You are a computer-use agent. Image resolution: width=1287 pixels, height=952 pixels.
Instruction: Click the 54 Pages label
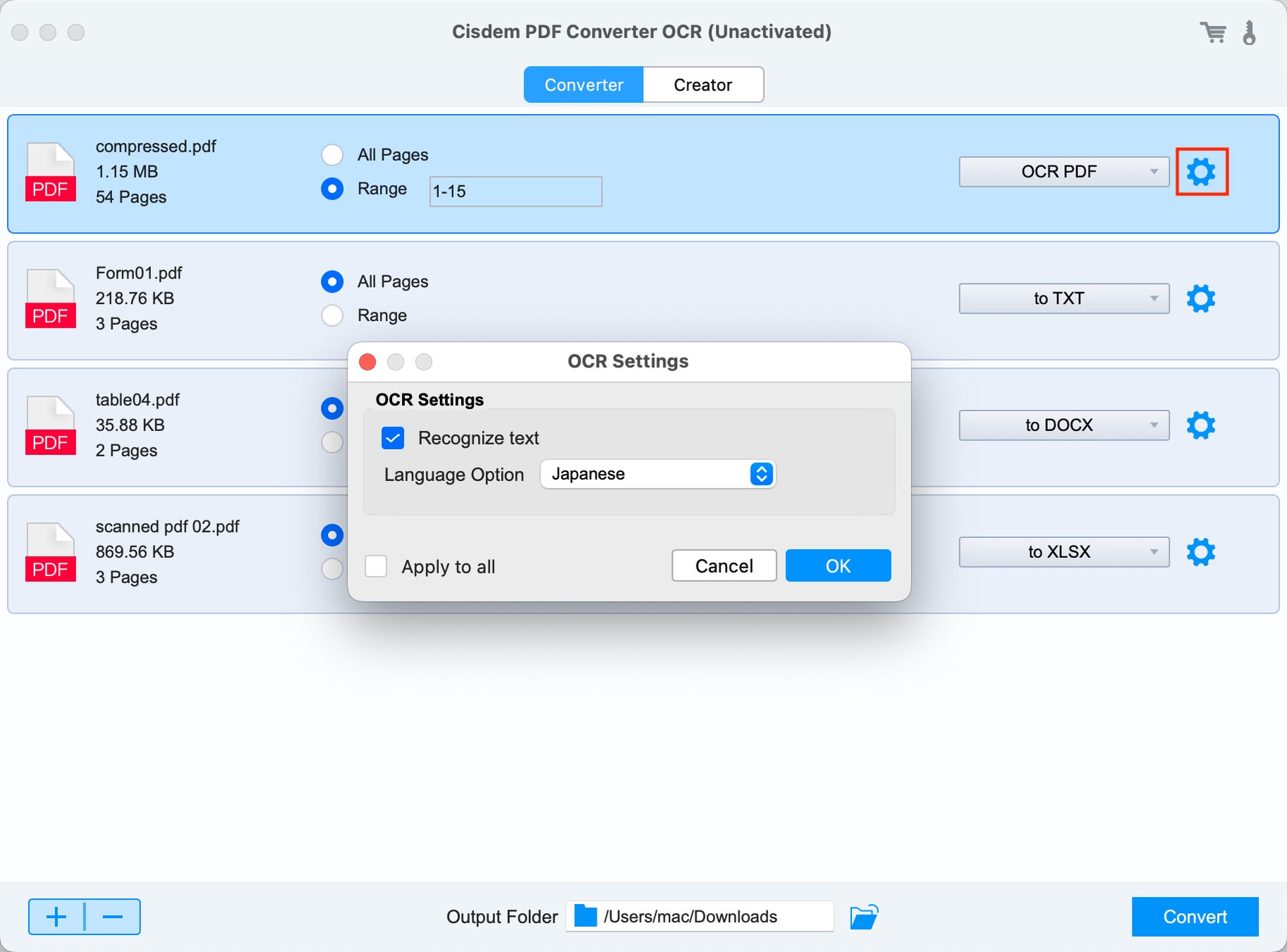[x=131, y=197]
